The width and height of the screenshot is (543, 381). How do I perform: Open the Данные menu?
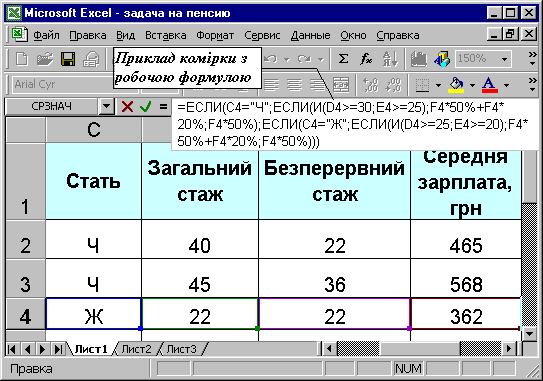pyautogui.click(x=310, y=35)
